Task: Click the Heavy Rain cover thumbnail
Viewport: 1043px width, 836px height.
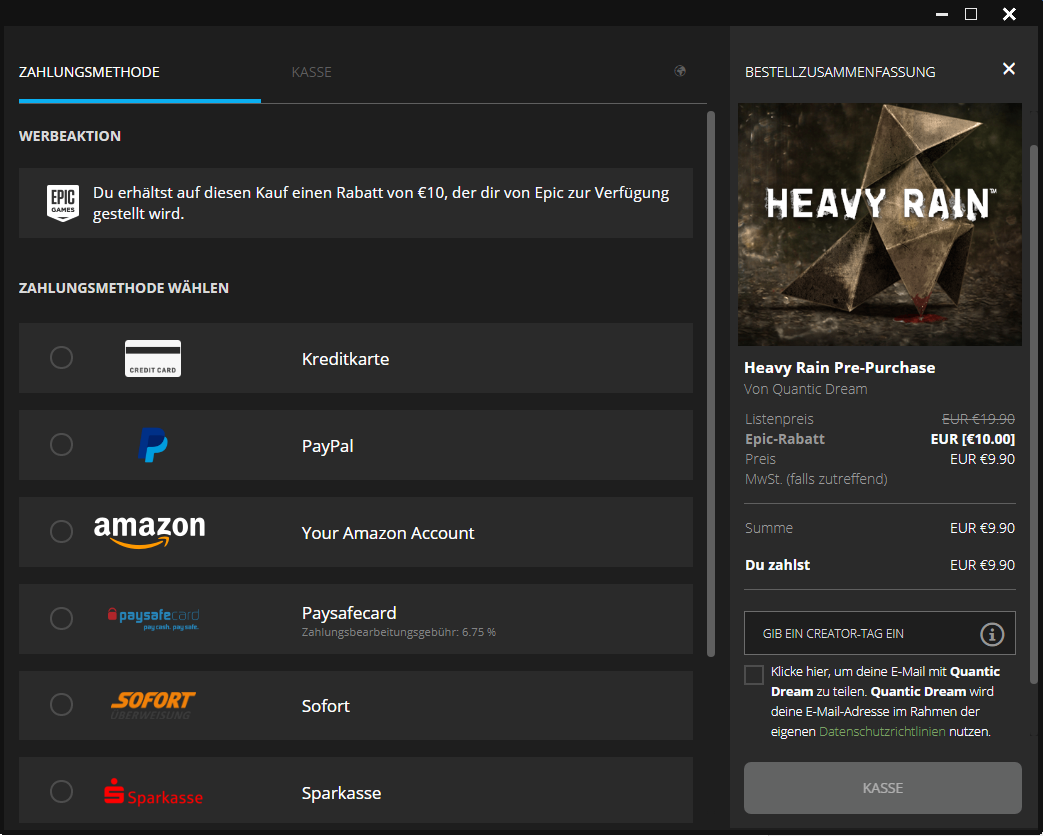Action: (x=879, y=224)
